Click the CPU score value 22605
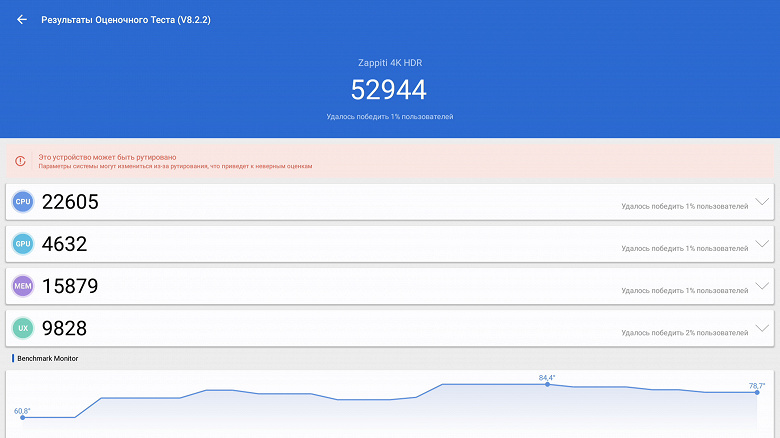The width and height of the screenshot is (780, 438). coord(70,202)
